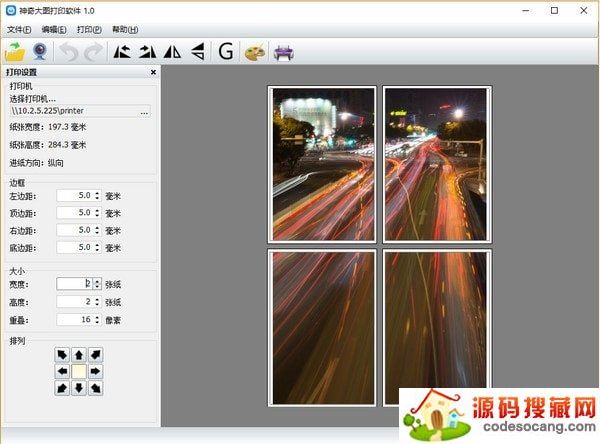This screenshot has width=600, height=444.
Task: Click the stepper arrows of 左边距 field
Action: [97, 196]
